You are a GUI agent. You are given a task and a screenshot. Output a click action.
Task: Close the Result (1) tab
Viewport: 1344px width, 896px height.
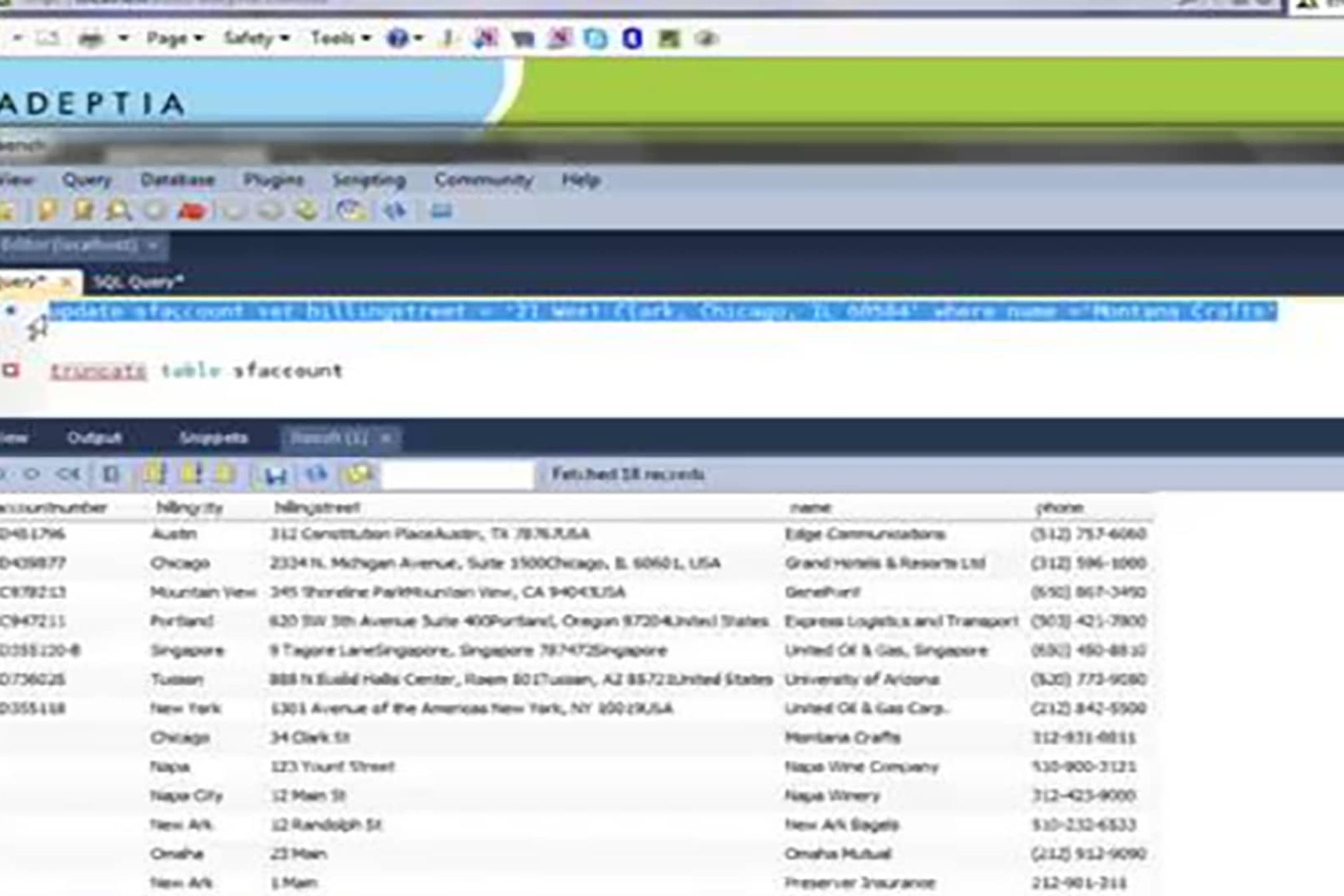pyautogui.click(x=386, y=438)
